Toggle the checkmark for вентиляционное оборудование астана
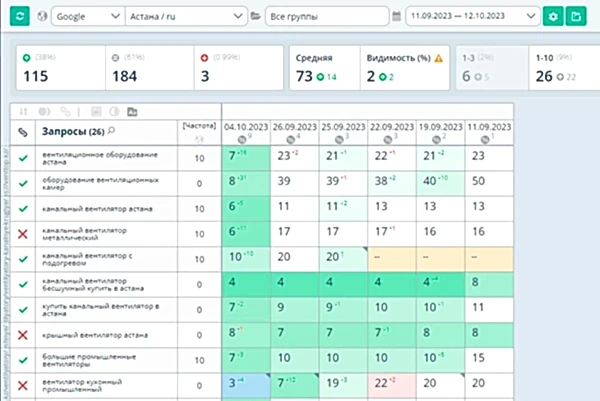600x401 pixels. [23, 157]
